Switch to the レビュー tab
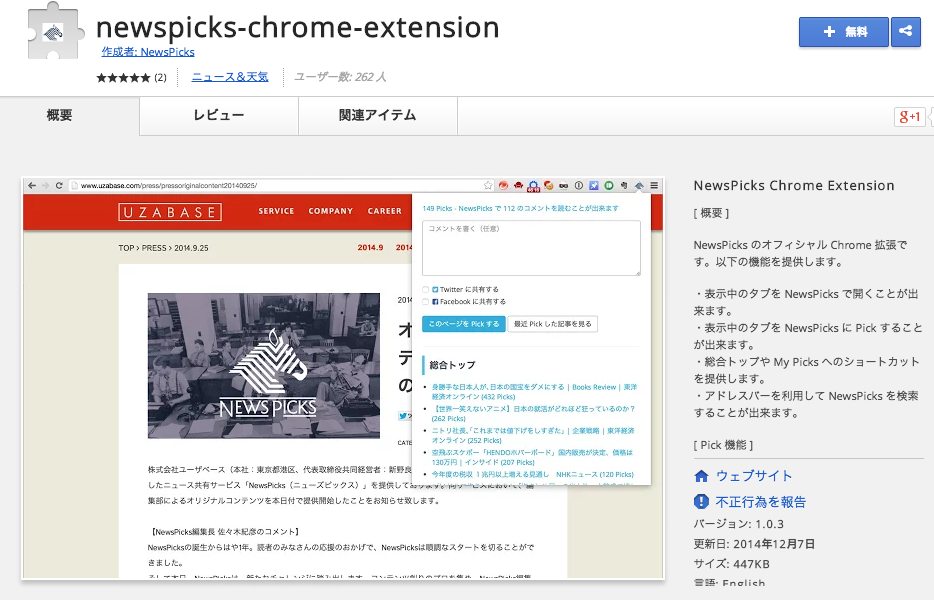Screen dimensions: 934x600 pos(219,115)
